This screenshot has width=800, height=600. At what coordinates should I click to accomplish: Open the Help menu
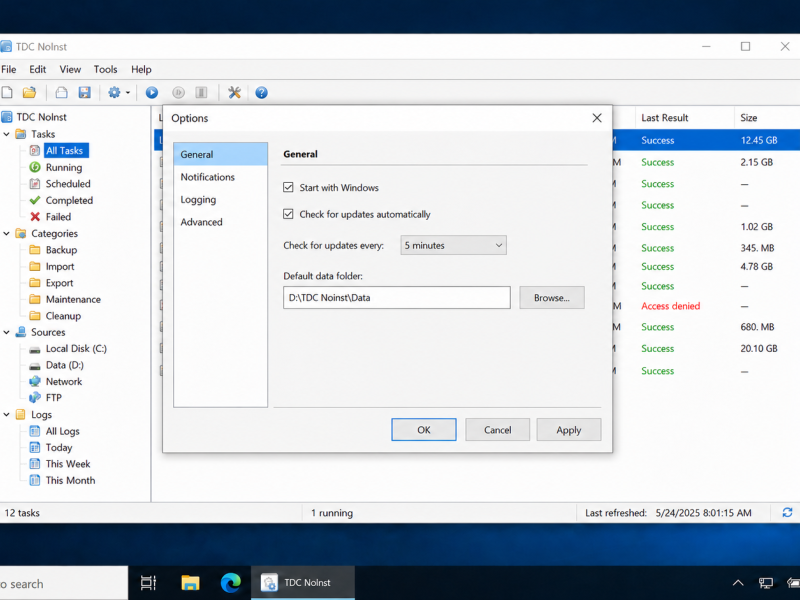(x=141, y=69)
